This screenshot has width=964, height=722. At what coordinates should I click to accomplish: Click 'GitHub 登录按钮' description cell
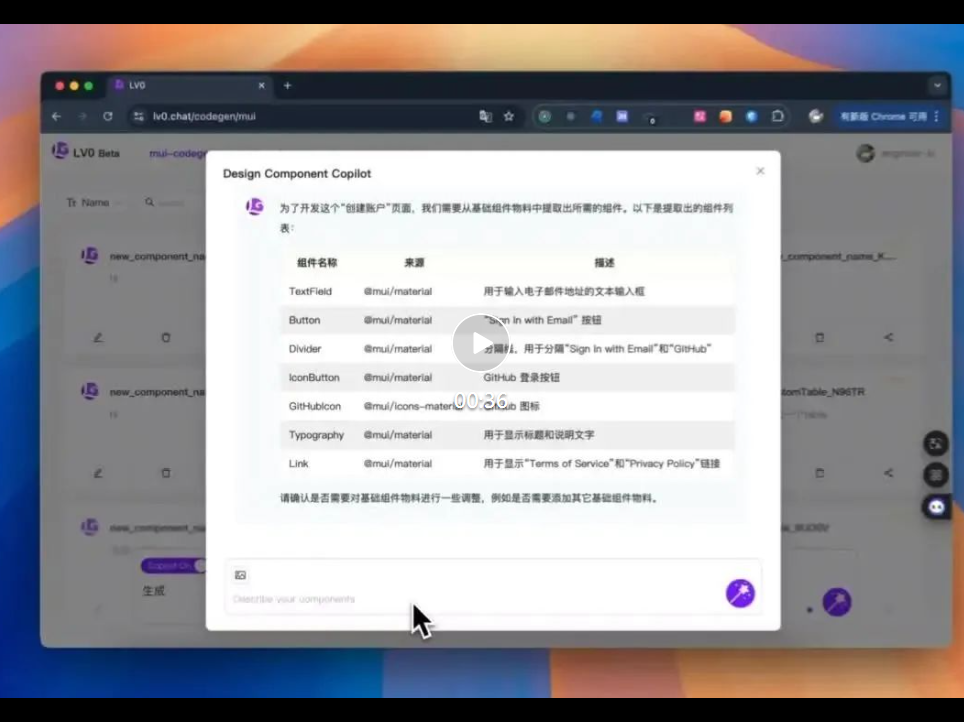point(521,378)
